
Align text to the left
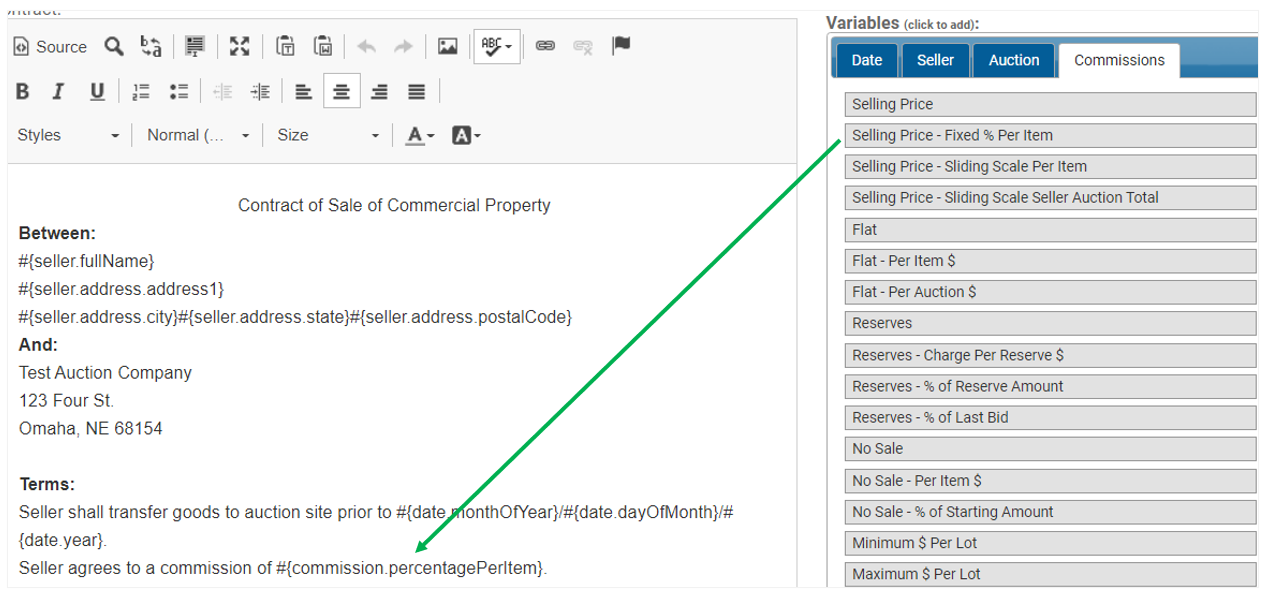pyautogui.click(x=304, y=92)
